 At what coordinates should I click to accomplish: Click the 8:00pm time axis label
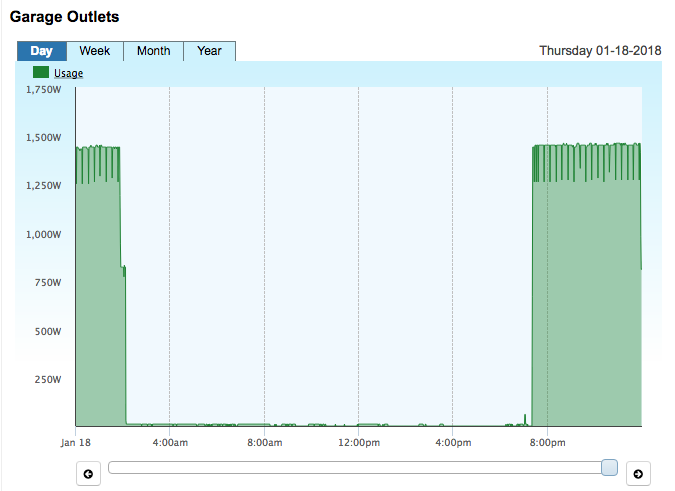coord(548,442)
